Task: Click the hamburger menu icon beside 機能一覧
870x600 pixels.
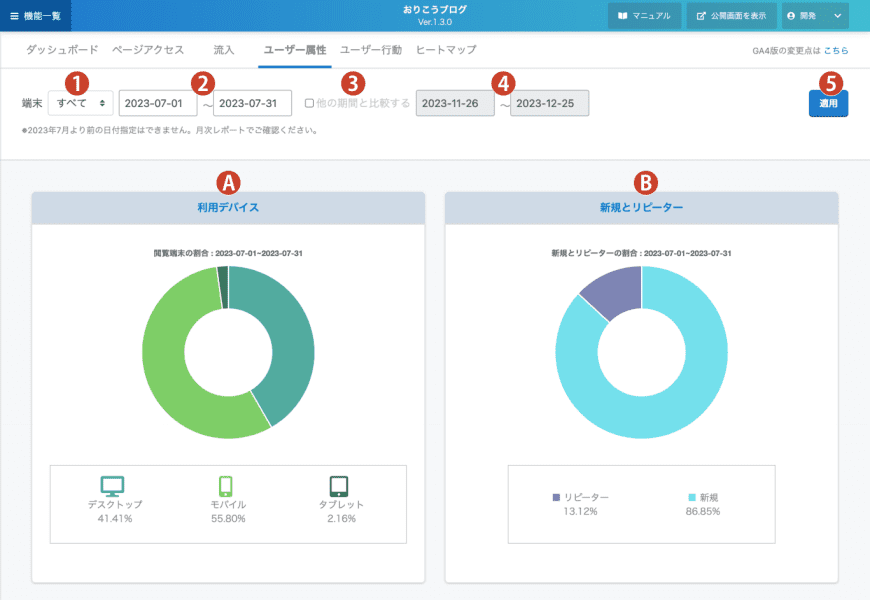Action: coord(14,16)
